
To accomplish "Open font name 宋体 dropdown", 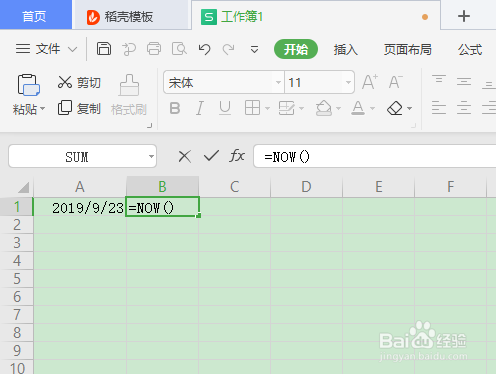I will [x=278, y=82].
